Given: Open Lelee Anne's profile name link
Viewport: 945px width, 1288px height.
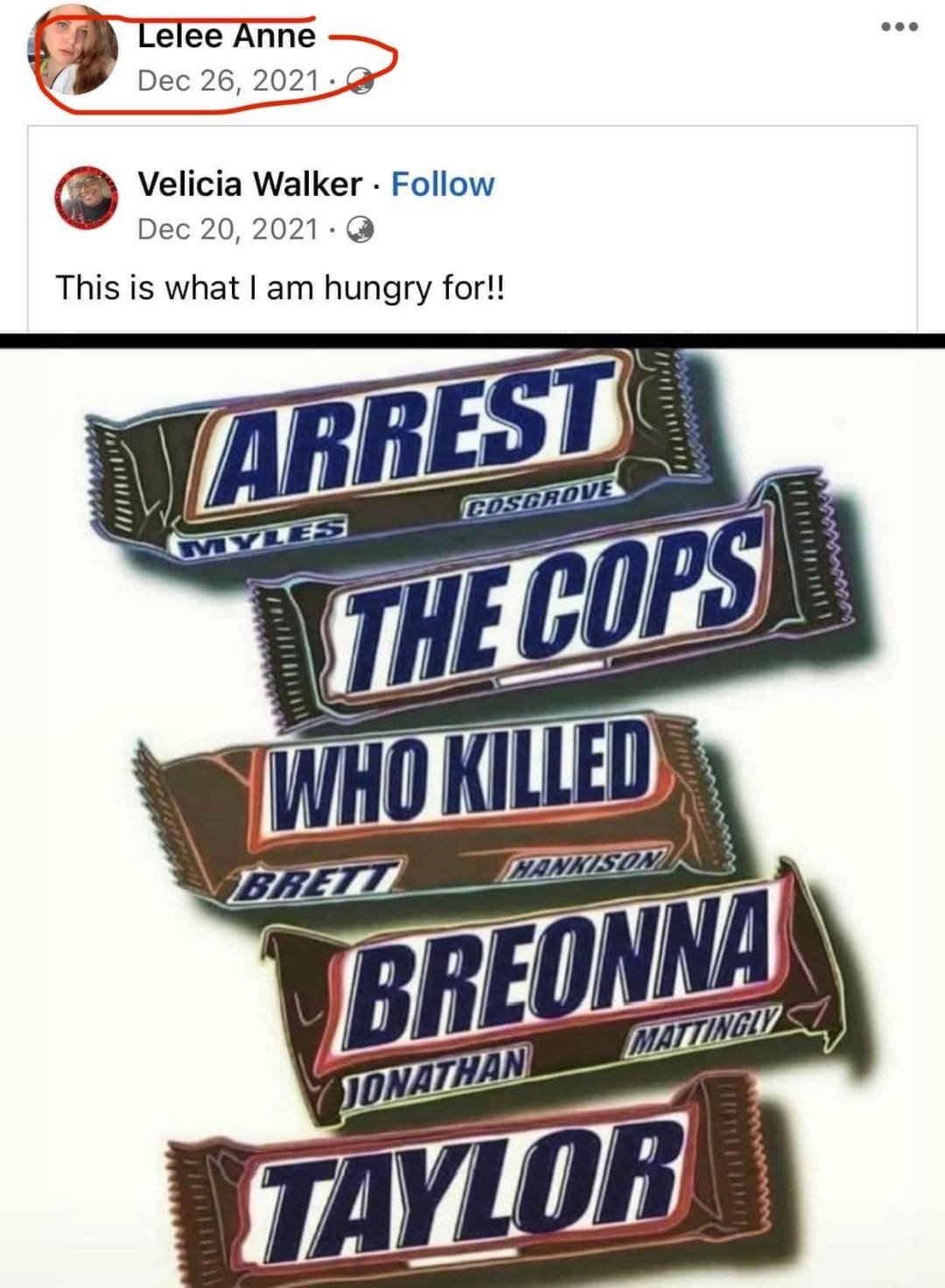Looking at the screenshot, I should point(226,35).
